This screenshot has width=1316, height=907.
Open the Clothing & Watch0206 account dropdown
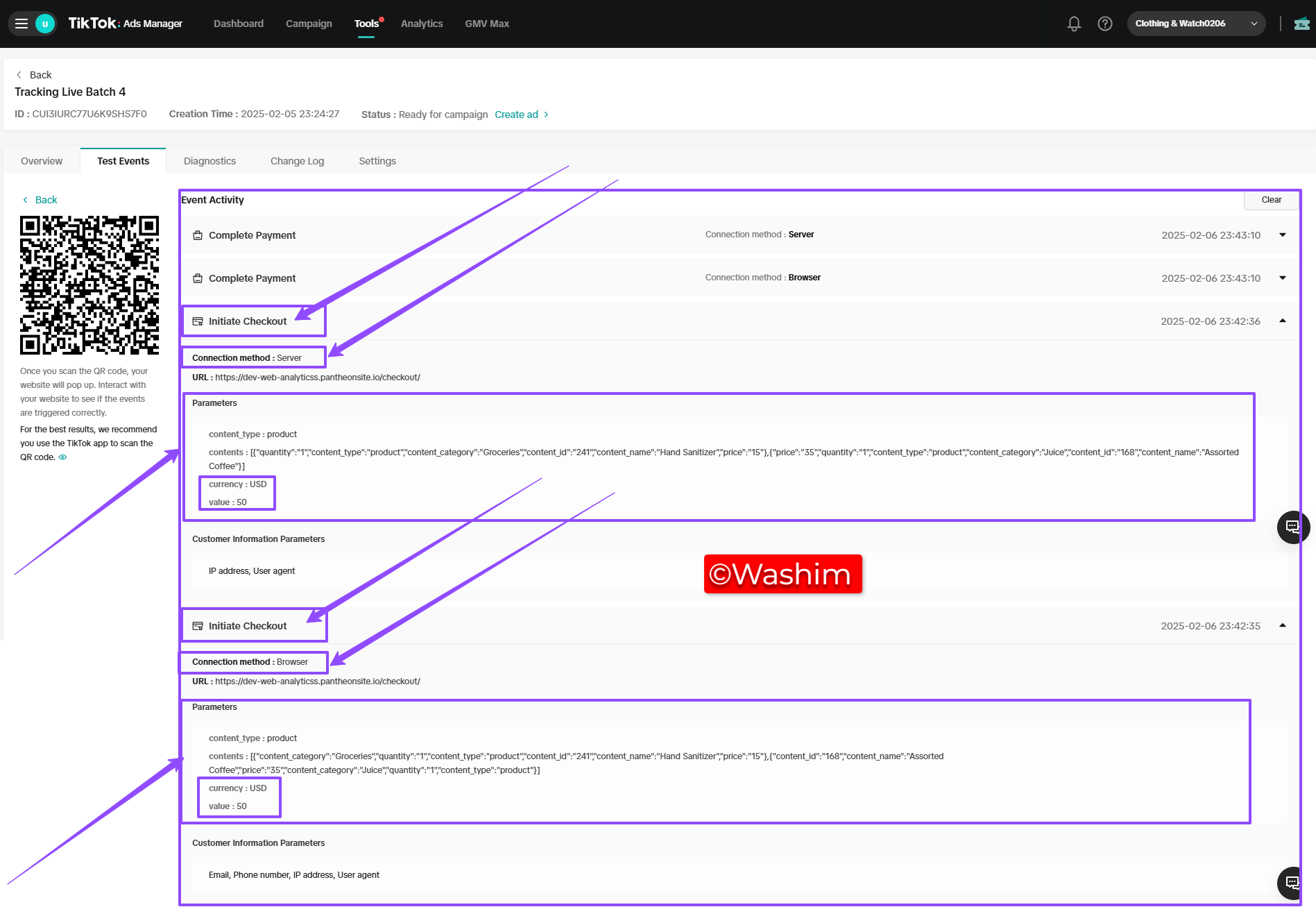(1195, 24)
